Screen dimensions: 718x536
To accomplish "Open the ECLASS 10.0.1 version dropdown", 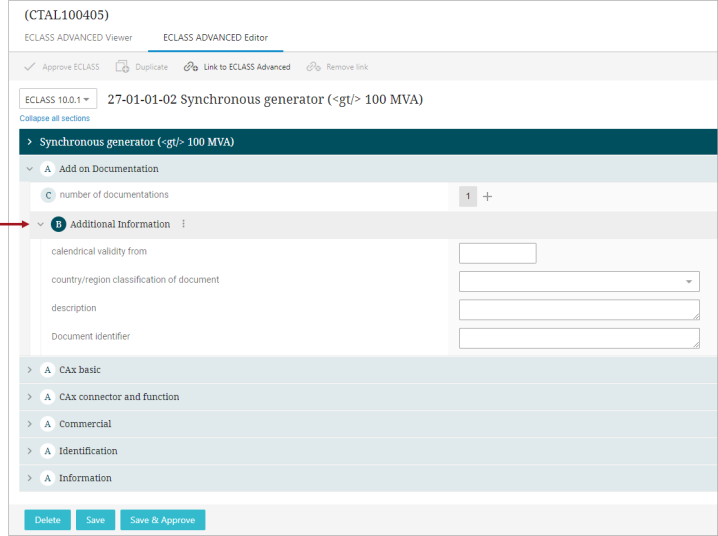I will tap(58, 99).
